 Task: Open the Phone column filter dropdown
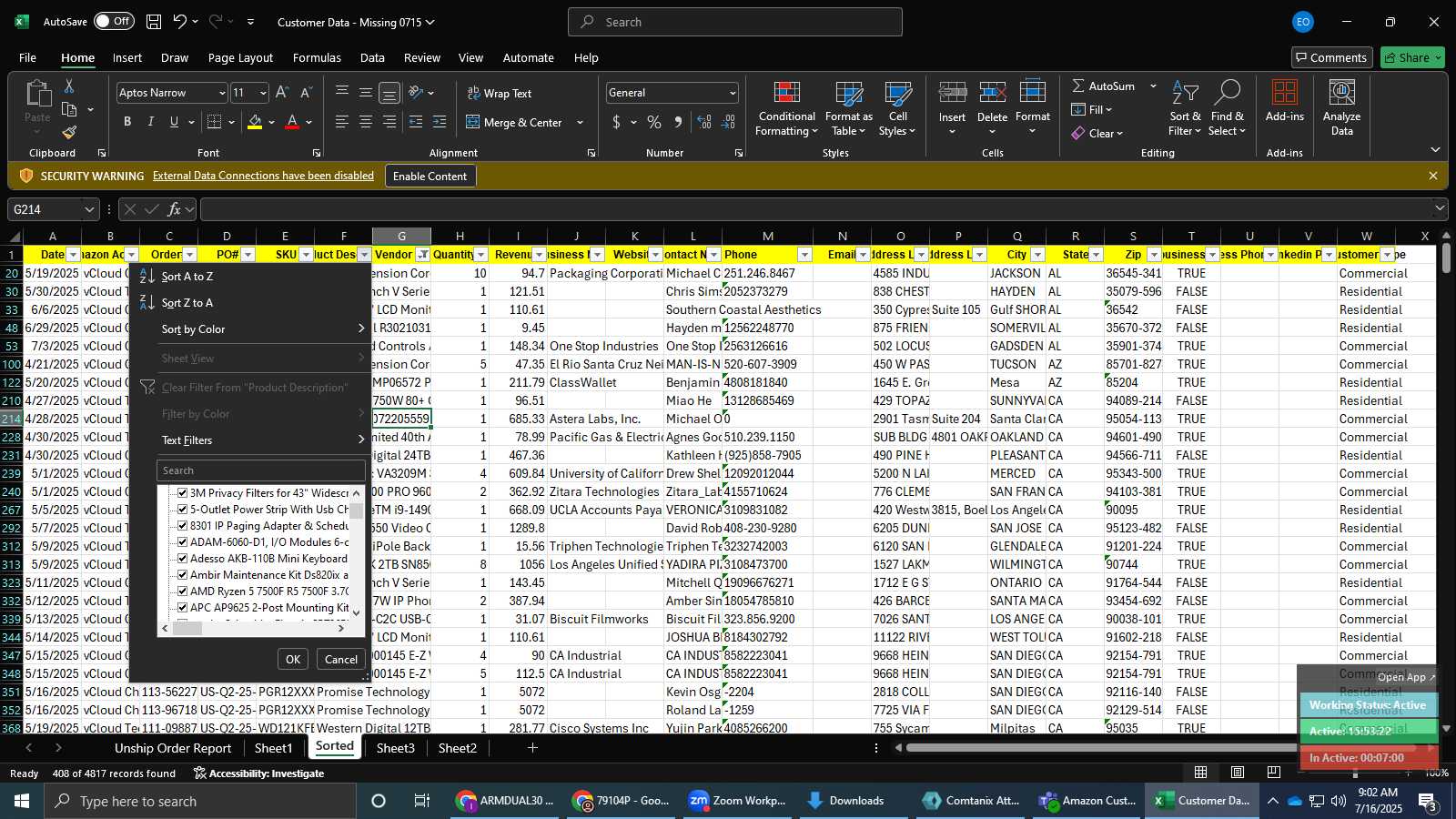click(804, 255)
